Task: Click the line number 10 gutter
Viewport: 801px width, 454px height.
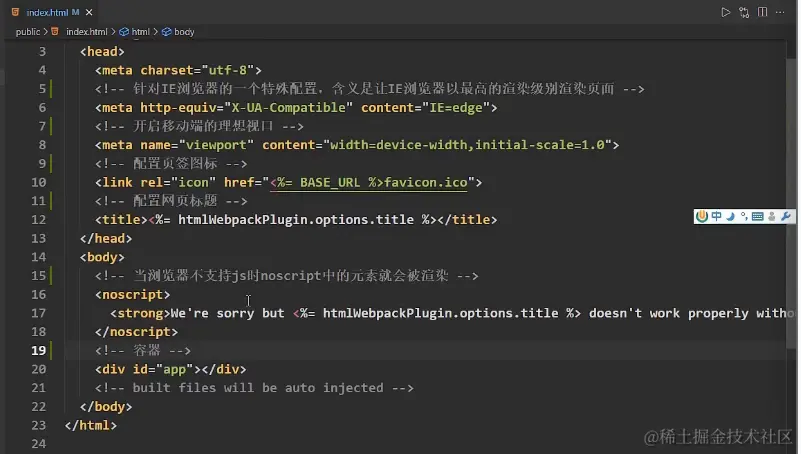Action: point(38,182)
